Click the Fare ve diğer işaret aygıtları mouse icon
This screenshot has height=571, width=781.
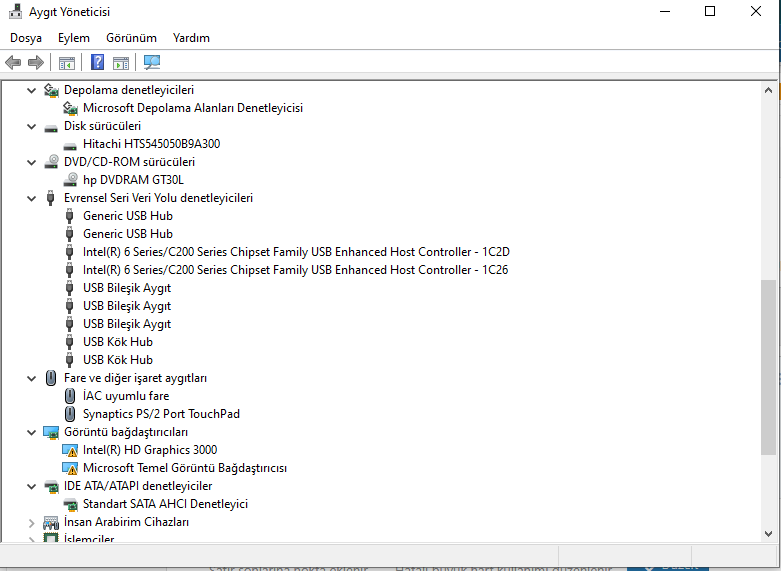[51, 378]
